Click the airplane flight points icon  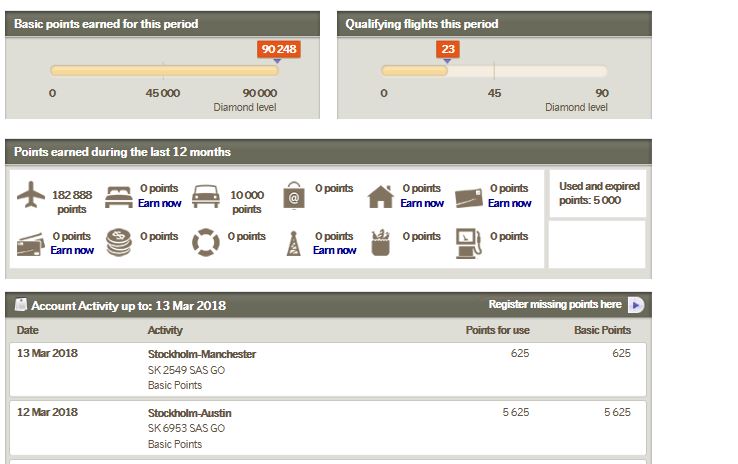pos(32,197)
